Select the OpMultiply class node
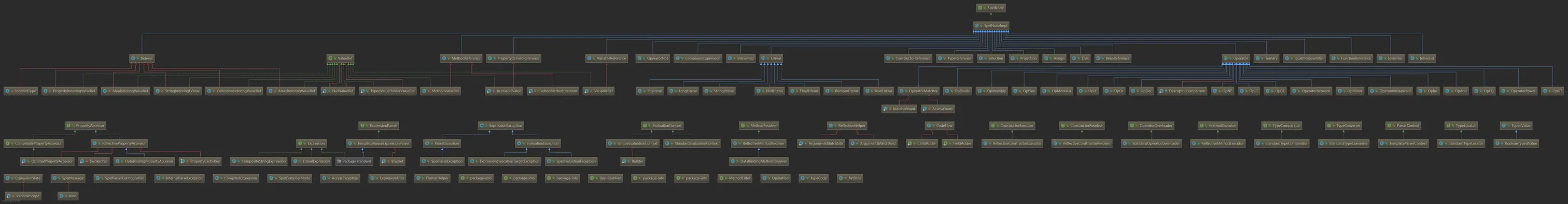The height and width of the screenshot is (204, 1568). [x=992, y=91]
